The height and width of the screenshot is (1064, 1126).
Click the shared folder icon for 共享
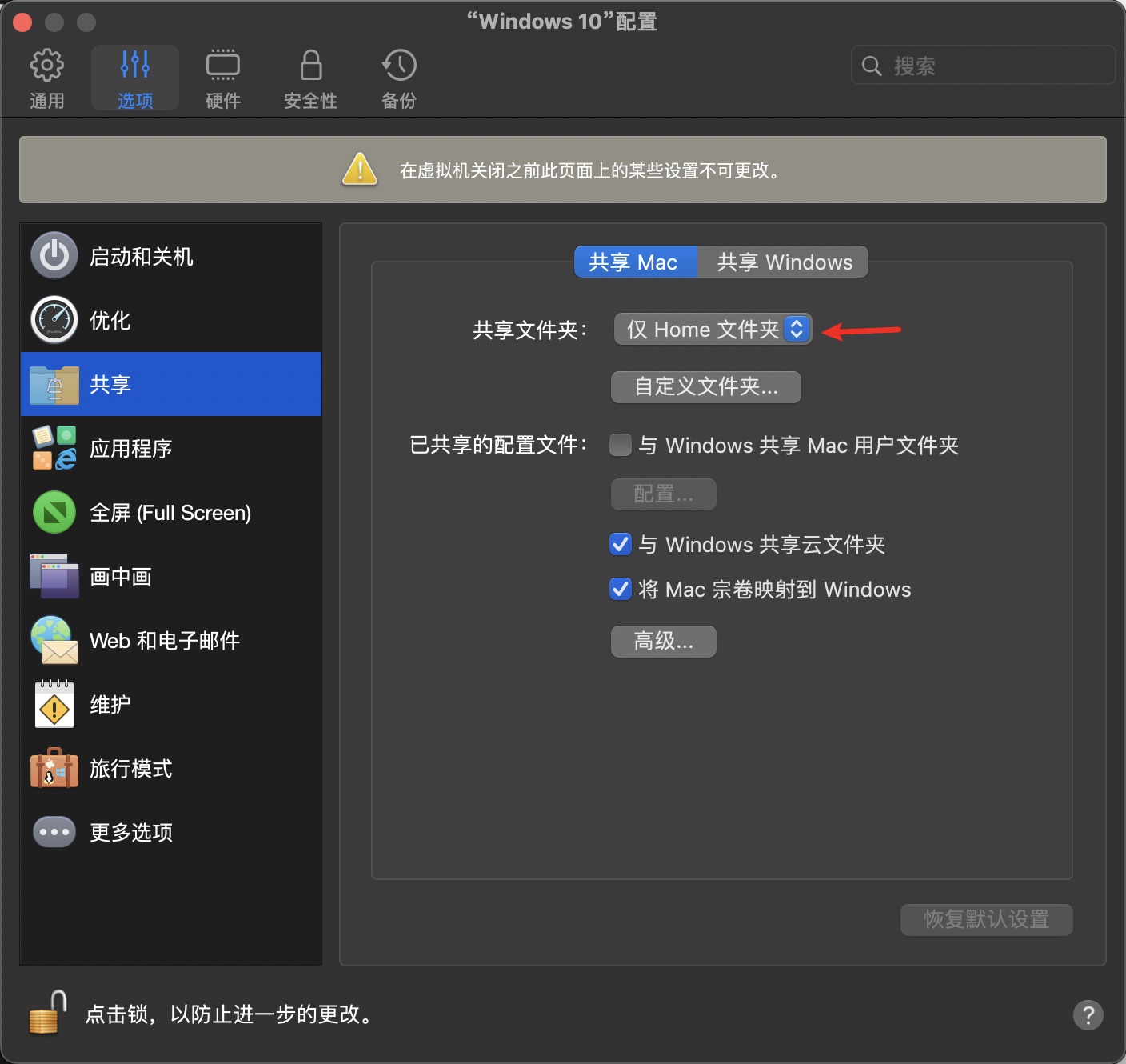[x=54, y=384]
